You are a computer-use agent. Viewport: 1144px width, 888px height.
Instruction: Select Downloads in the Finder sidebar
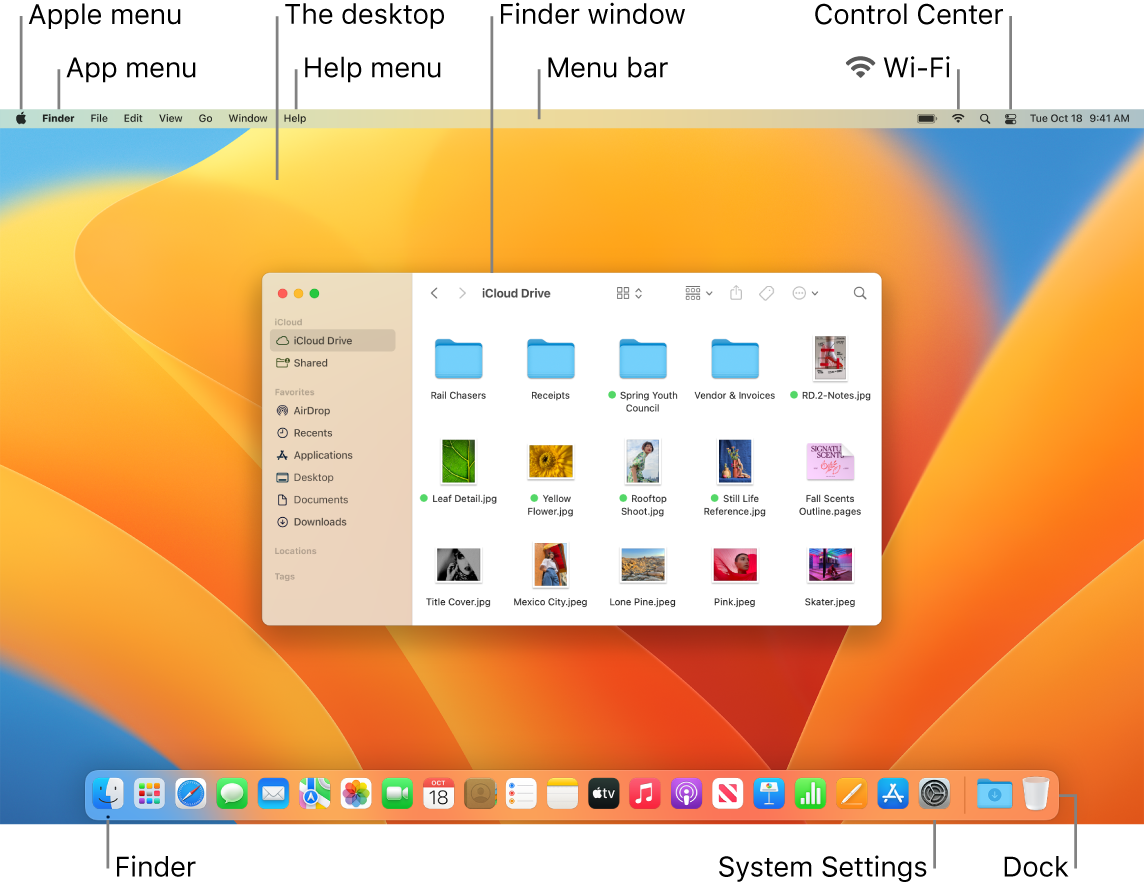pyautogui.click(x=319, y=521)
